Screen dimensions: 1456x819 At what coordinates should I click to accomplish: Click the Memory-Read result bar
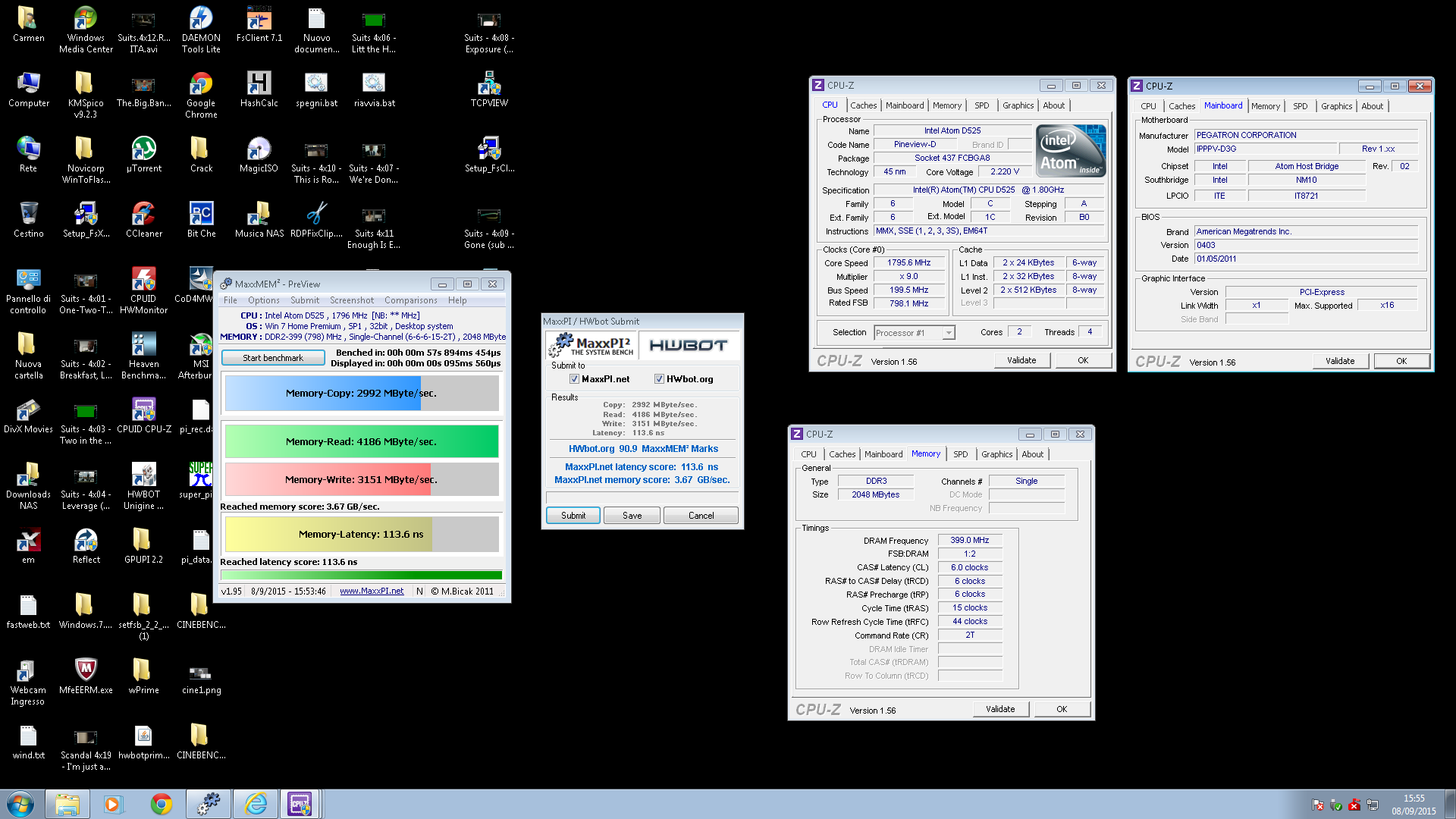click(362, 442)
